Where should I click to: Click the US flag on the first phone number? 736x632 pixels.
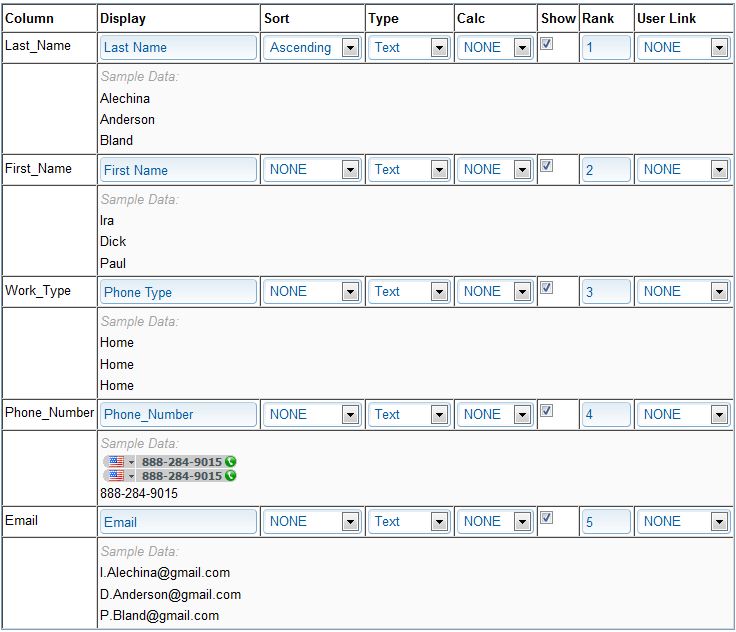click(116, 462)
